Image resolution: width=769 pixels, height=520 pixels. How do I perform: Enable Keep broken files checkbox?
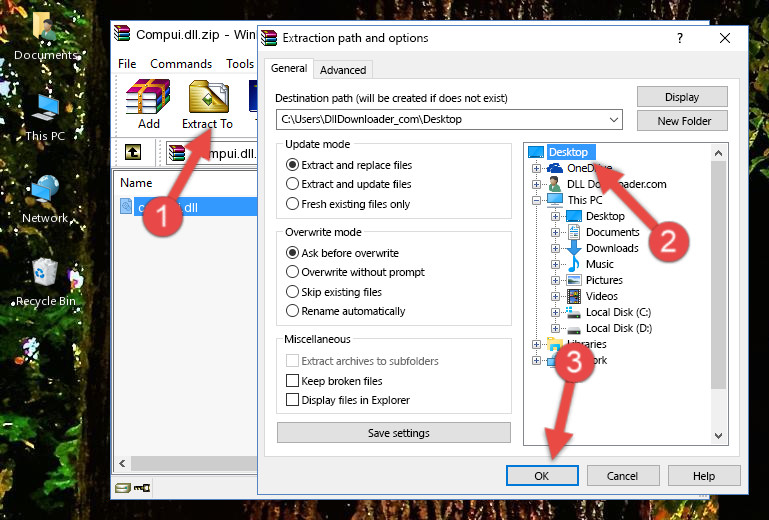point(292,381)
